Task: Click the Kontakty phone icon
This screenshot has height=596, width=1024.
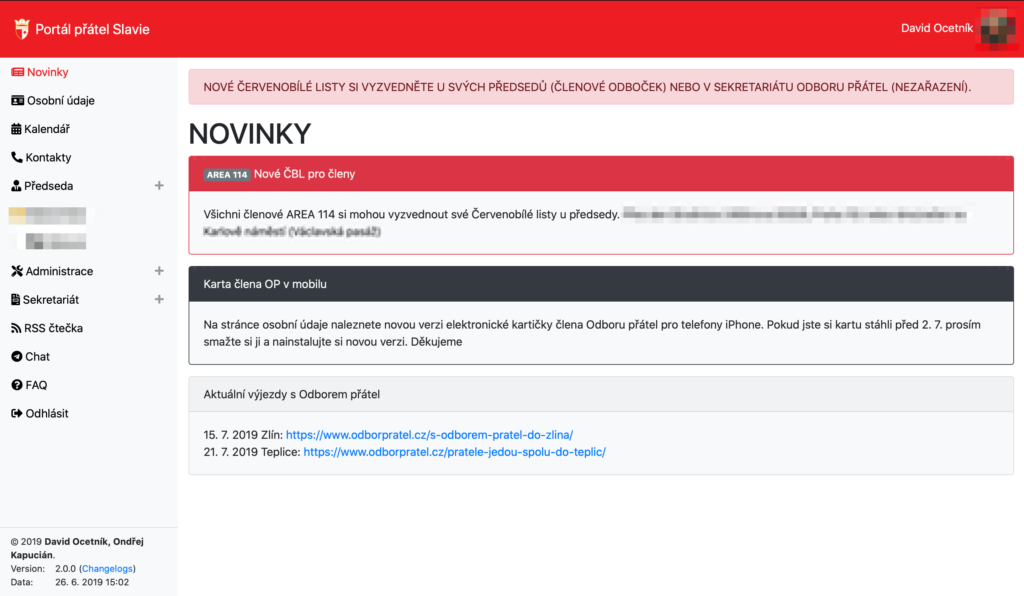Action: [17, 157]
